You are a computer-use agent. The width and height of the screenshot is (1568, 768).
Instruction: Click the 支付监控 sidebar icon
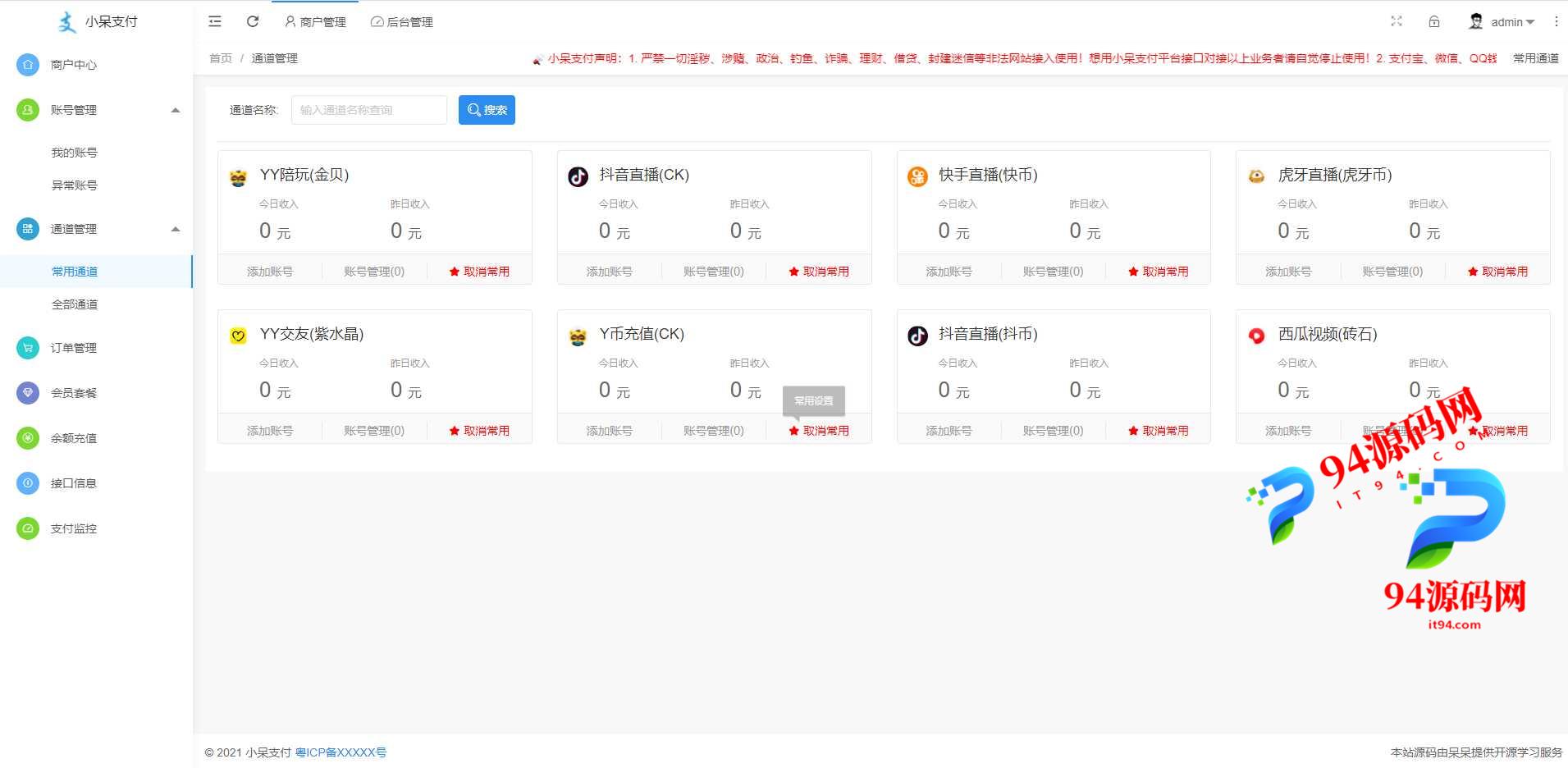click(x=28, y=528)
